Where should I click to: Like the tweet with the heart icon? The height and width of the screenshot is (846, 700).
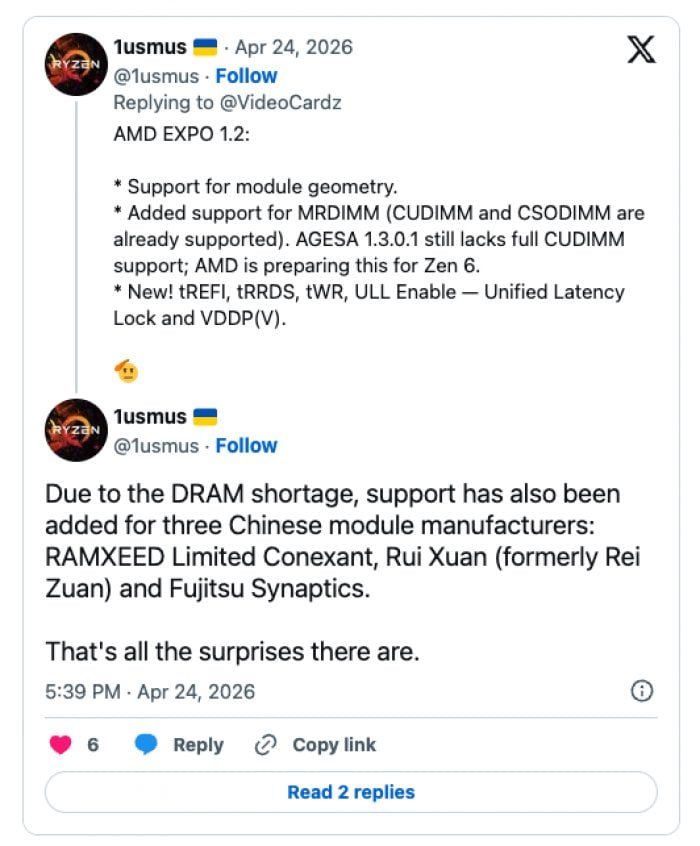click(x=62, y=744)
